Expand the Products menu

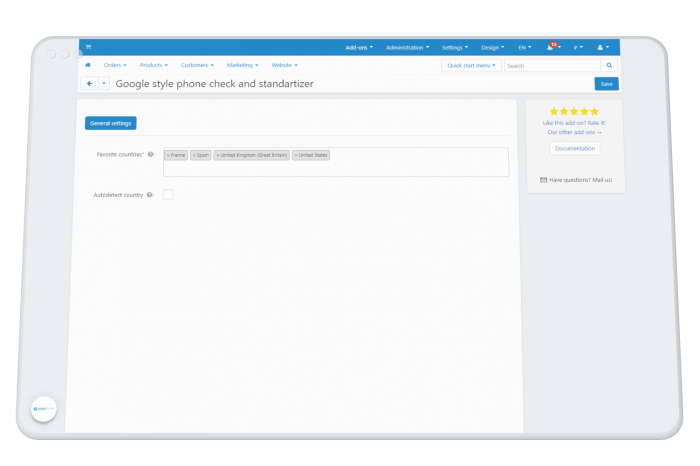pos(154,65)
